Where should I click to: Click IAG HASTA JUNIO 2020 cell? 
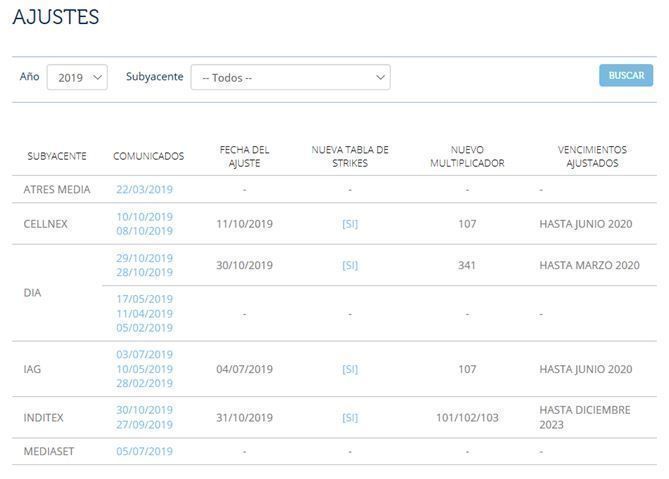pyautogui.click(x=586, y=369)
